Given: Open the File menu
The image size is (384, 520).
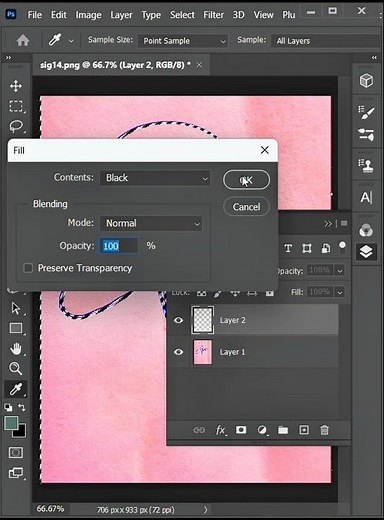Looking at the screenshot, I should 35,15.
